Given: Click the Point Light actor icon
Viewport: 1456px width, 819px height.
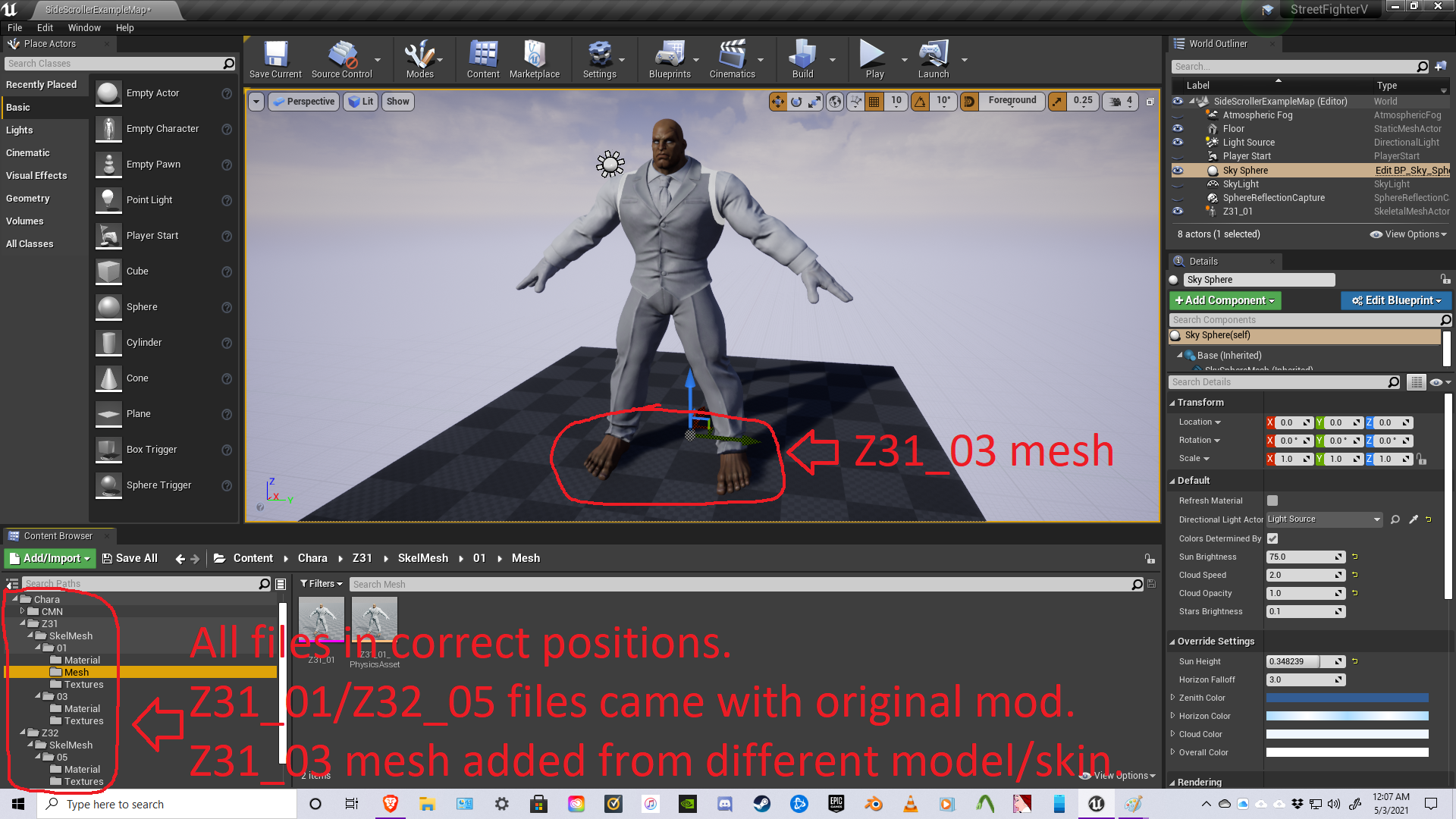Looking at the screenshot, I should click(x=109, y=200).
